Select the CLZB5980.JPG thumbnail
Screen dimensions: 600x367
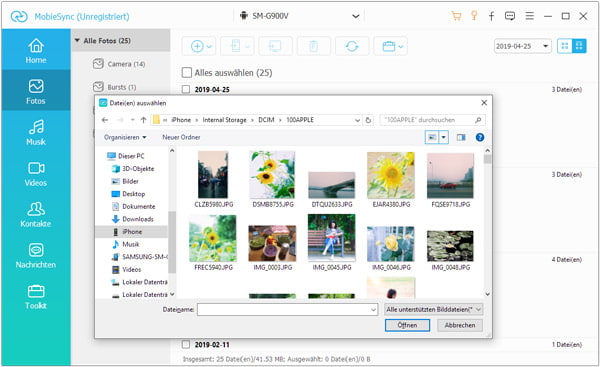point(213,179)
